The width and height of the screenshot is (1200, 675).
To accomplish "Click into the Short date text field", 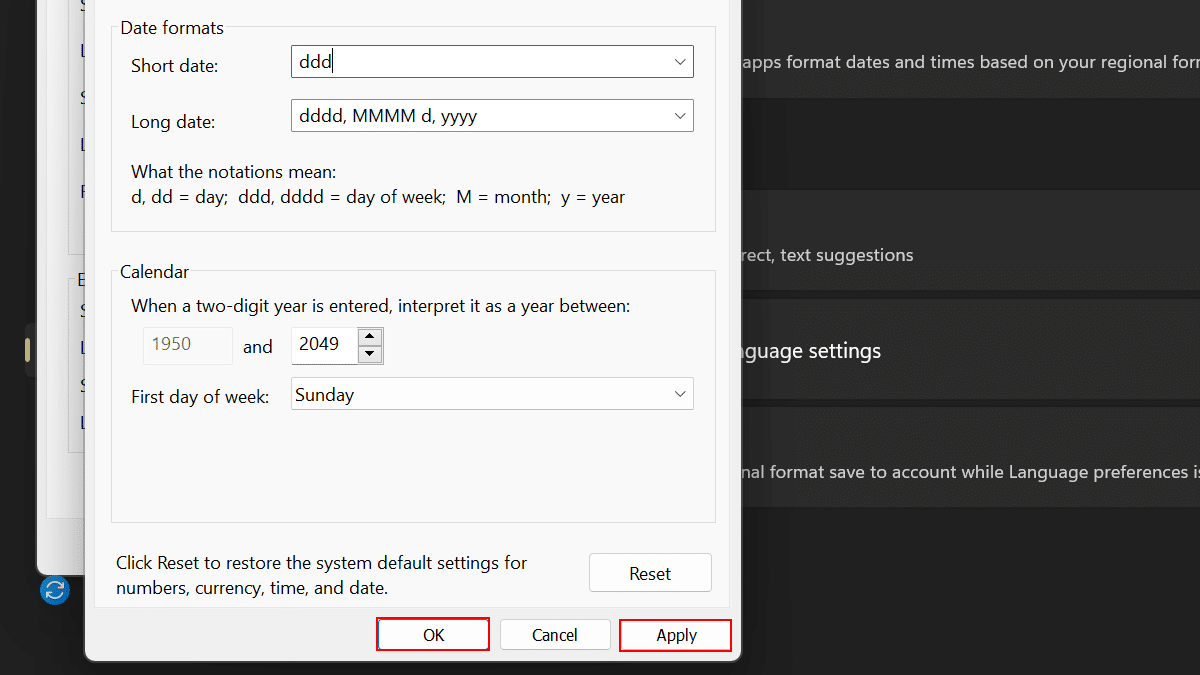I will 480,62.
